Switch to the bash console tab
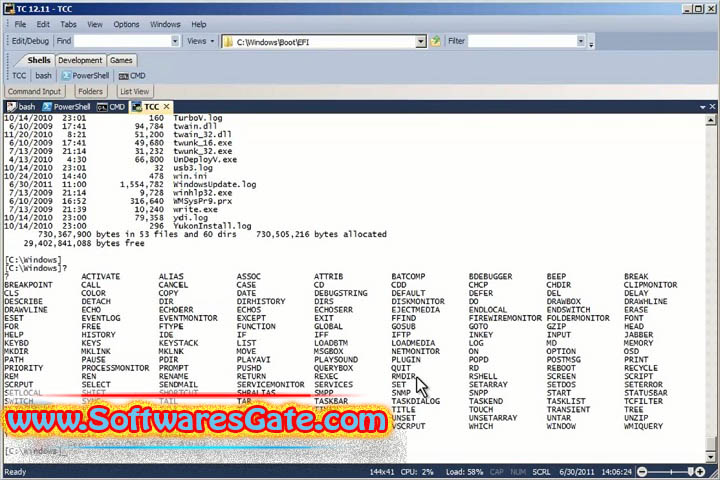 click(x=22, y=107)
